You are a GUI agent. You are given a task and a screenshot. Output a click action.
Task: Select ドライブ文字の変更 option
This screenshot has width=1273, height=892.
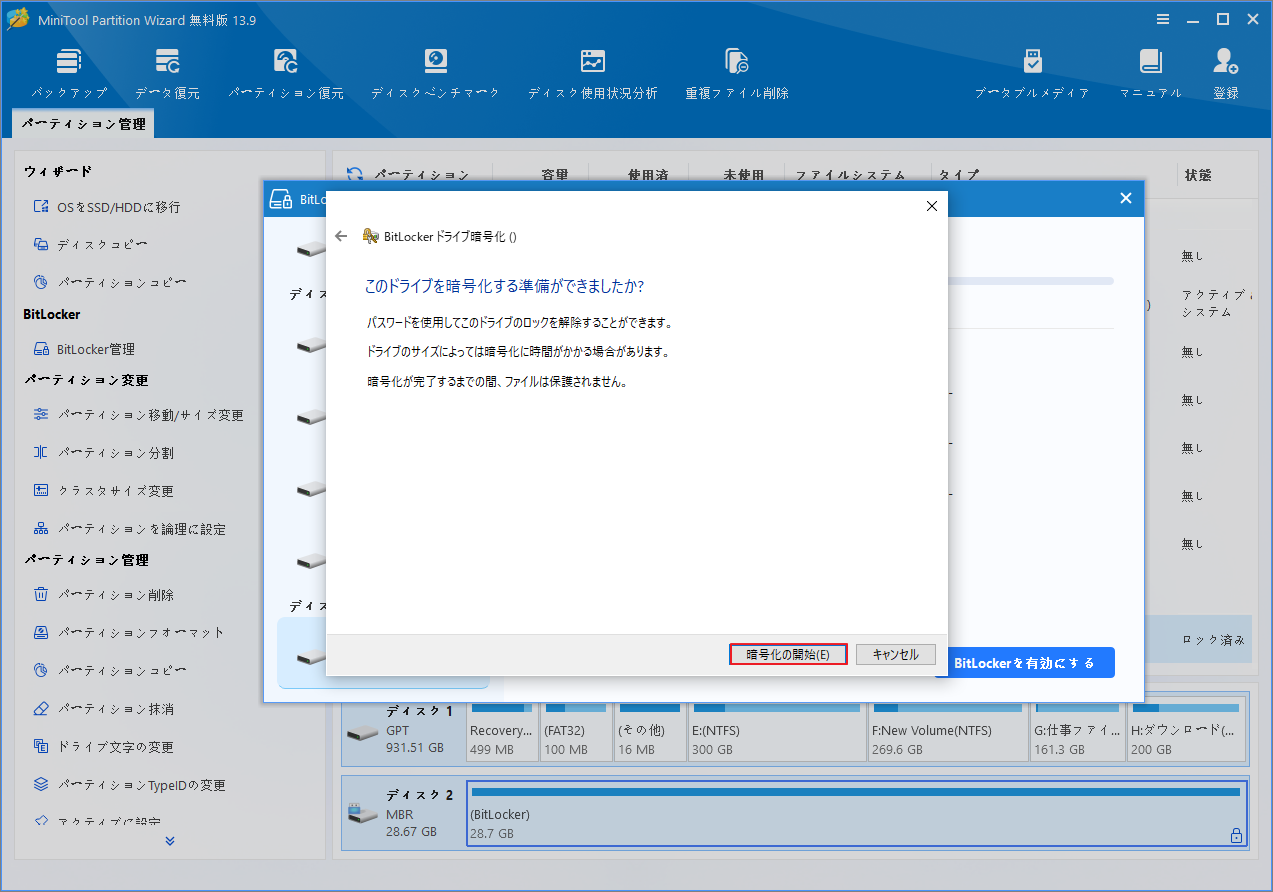104,747
